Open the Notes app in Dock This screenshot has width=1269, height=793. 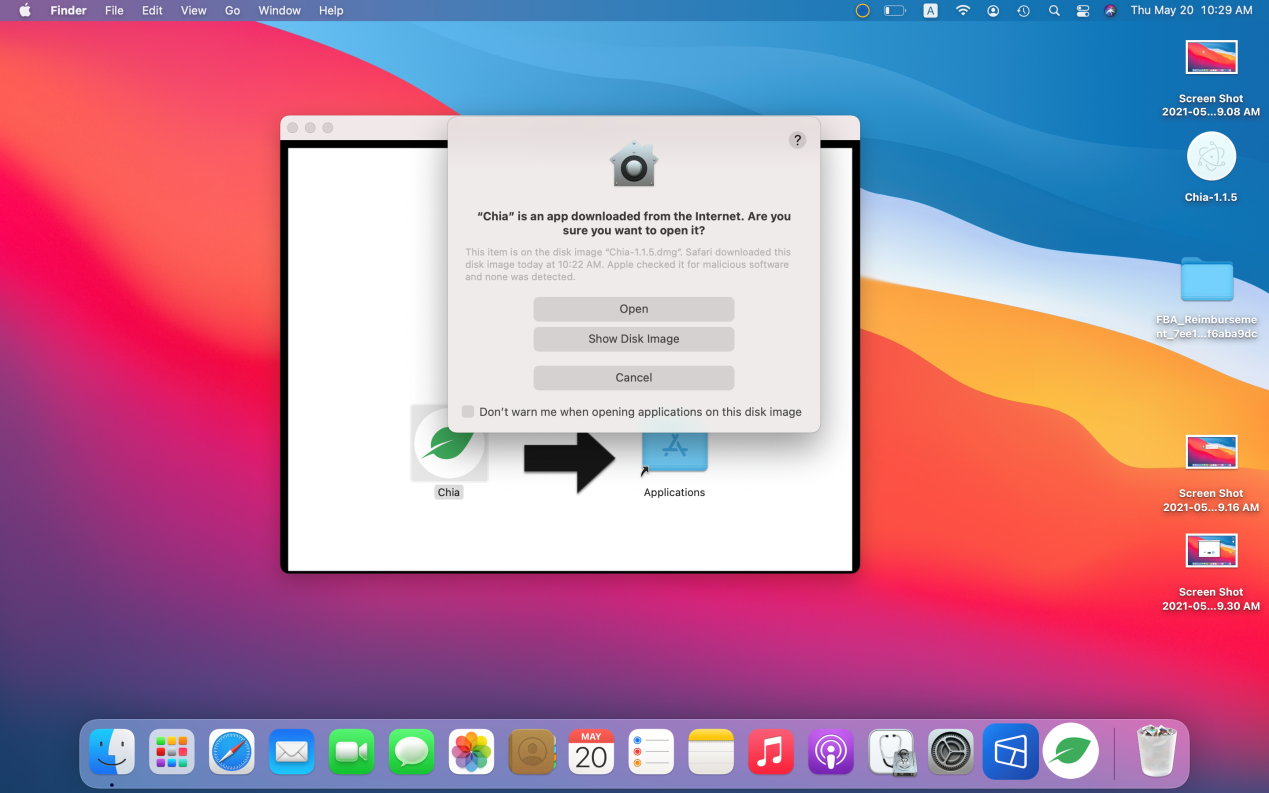click(x=711, y=752)
